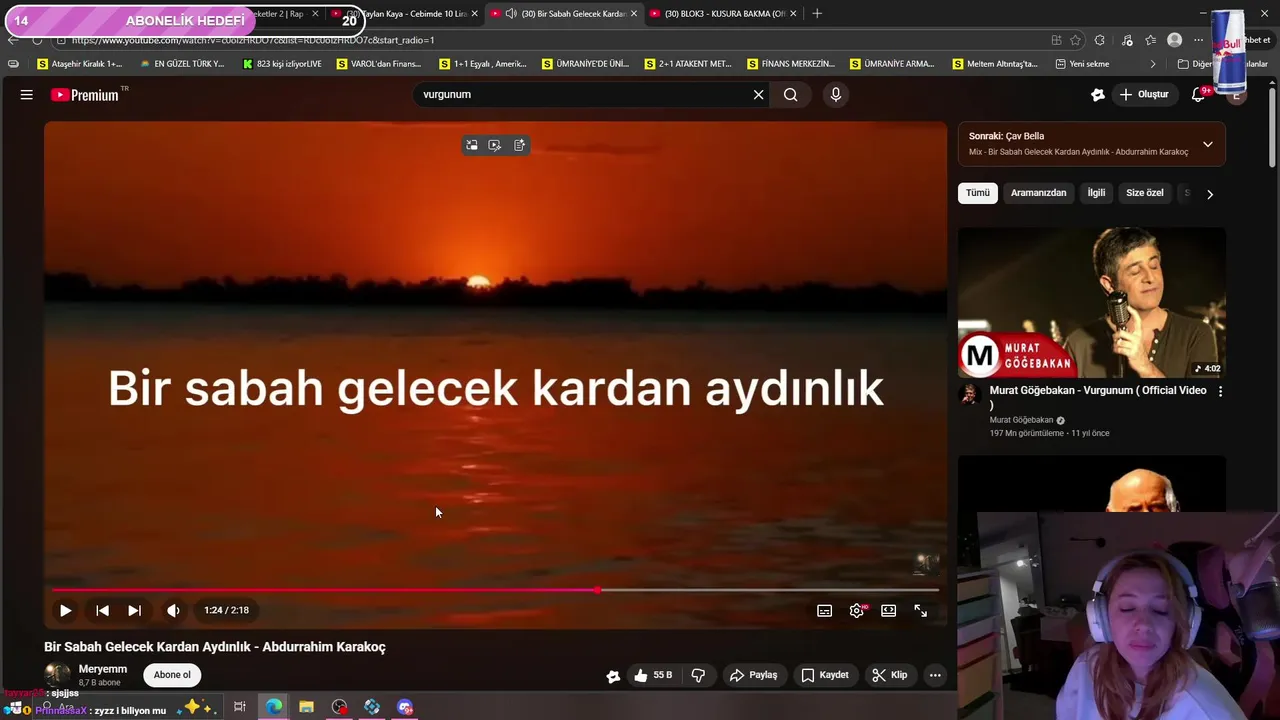Clear the search box text
The width and height of the screenshot is (1280, 720).
pos(758,94)
